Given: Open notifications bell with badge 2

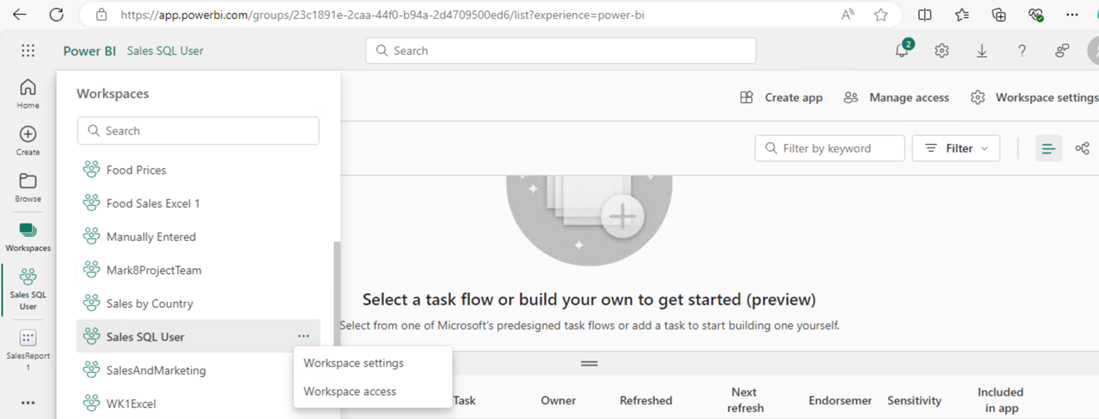Looking at the screenshot, I should pos(903,50).
